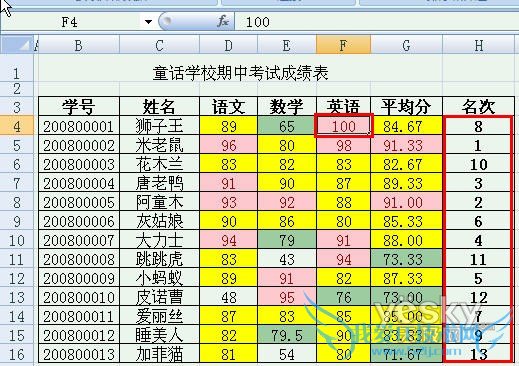Select column D header

click(x=228, y=45)
